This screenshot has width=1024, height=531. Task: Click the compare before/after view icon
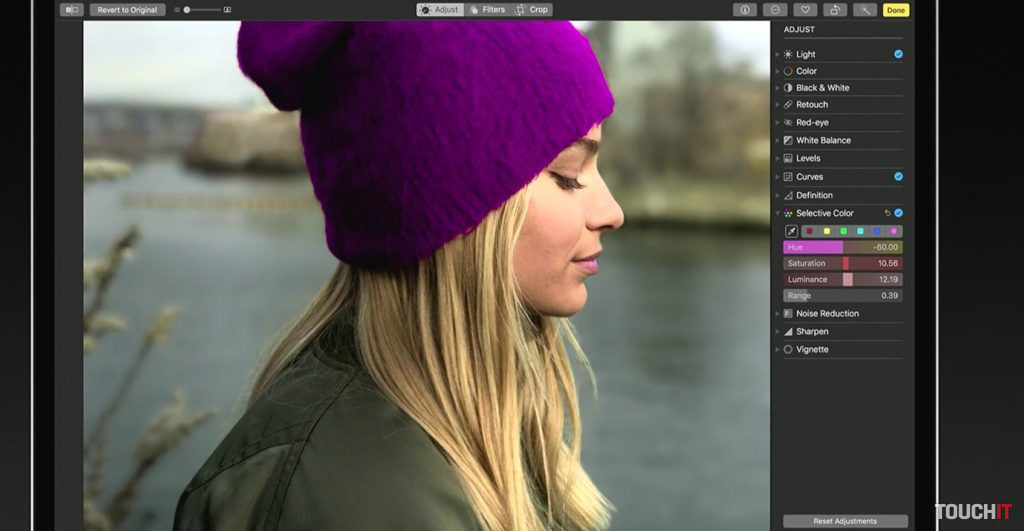71,10
